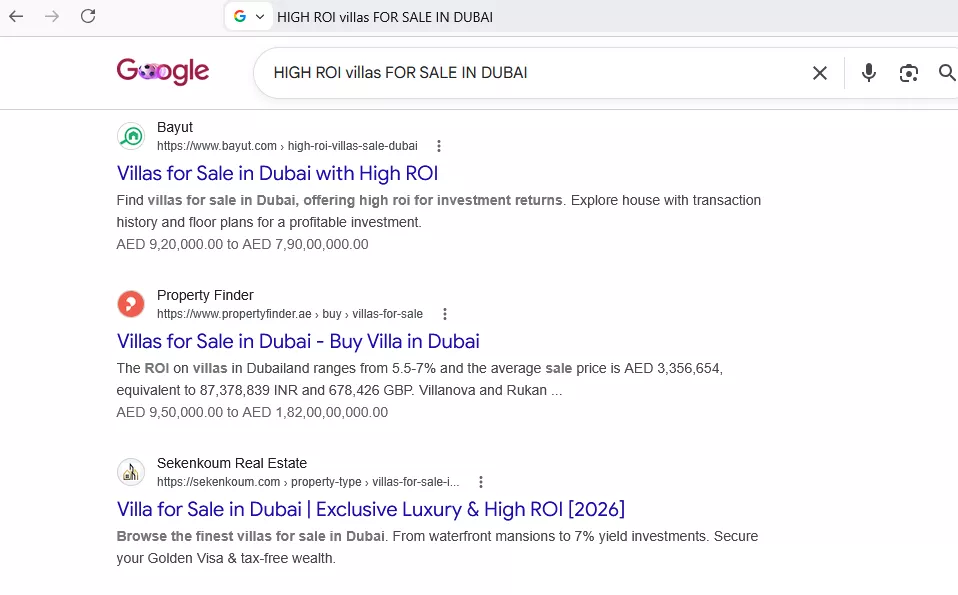958x595 pixels.
Task: Click the Bayut site favicon
Action: coord(131,136)
